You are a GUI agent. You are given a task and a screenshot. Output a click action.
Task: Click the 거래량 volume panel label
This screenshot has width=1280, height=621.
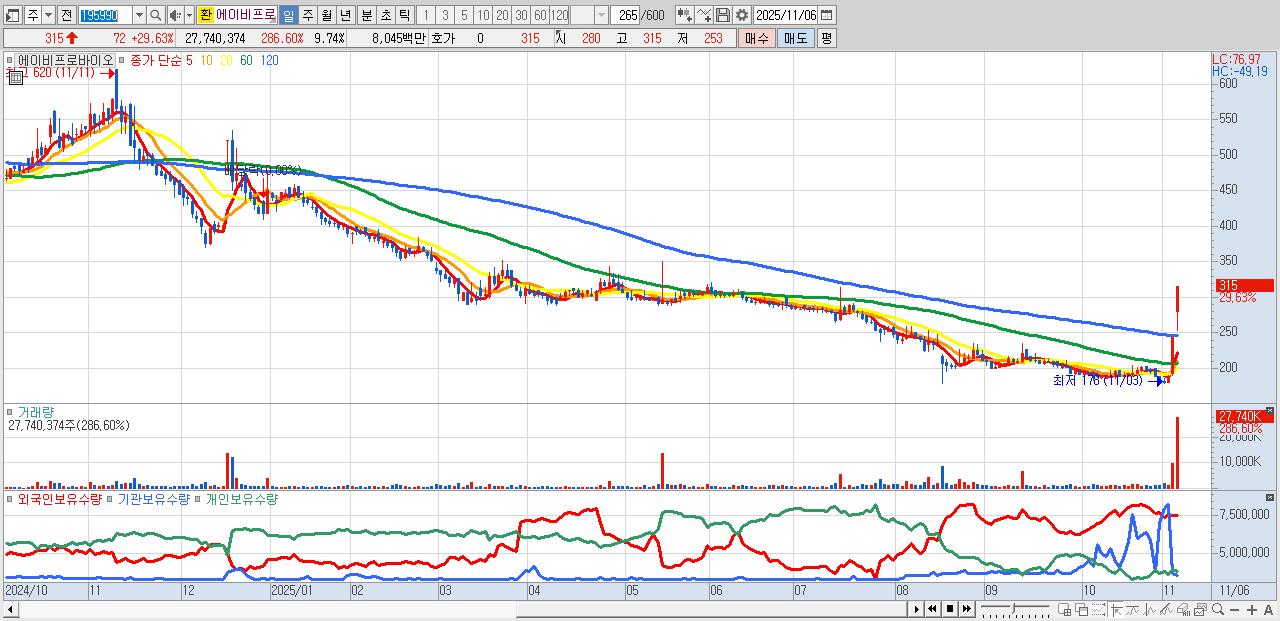[x=35, y=411]
